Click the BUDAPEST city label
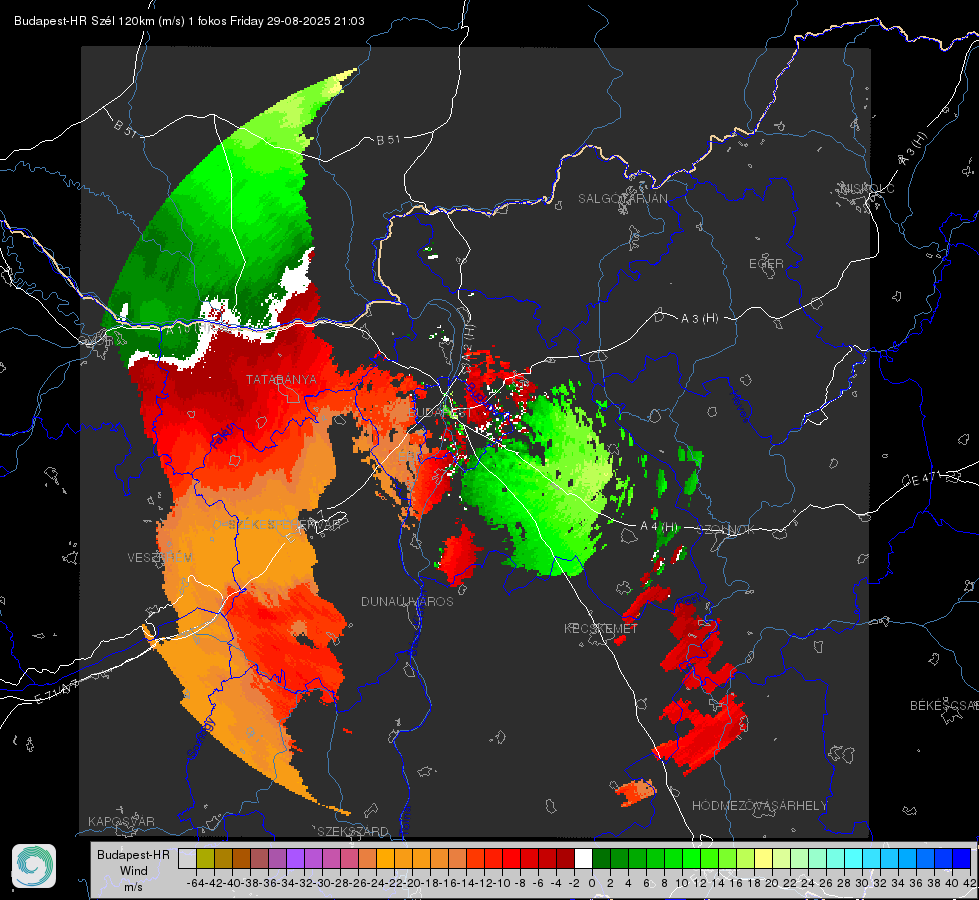 coord(440,413)
